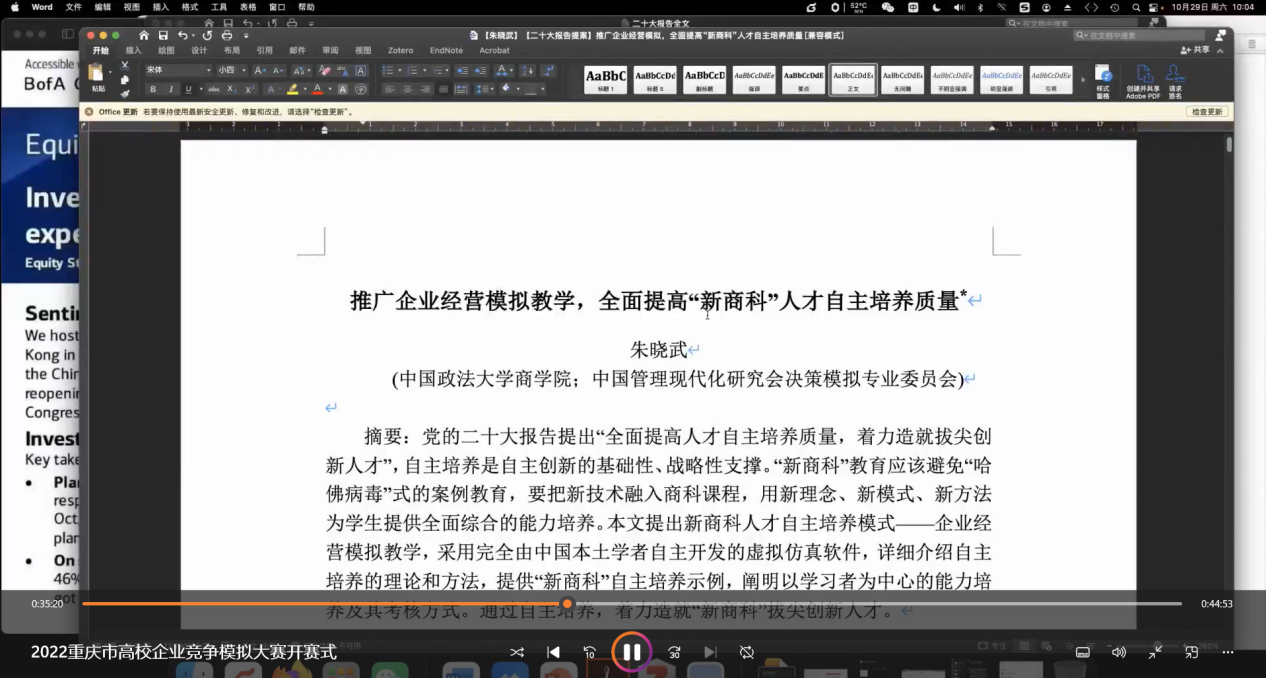The width and height of the screenshot is (1266, 678).
Task: Toggle Italic formatting
Action: click(x=171, y=89)
